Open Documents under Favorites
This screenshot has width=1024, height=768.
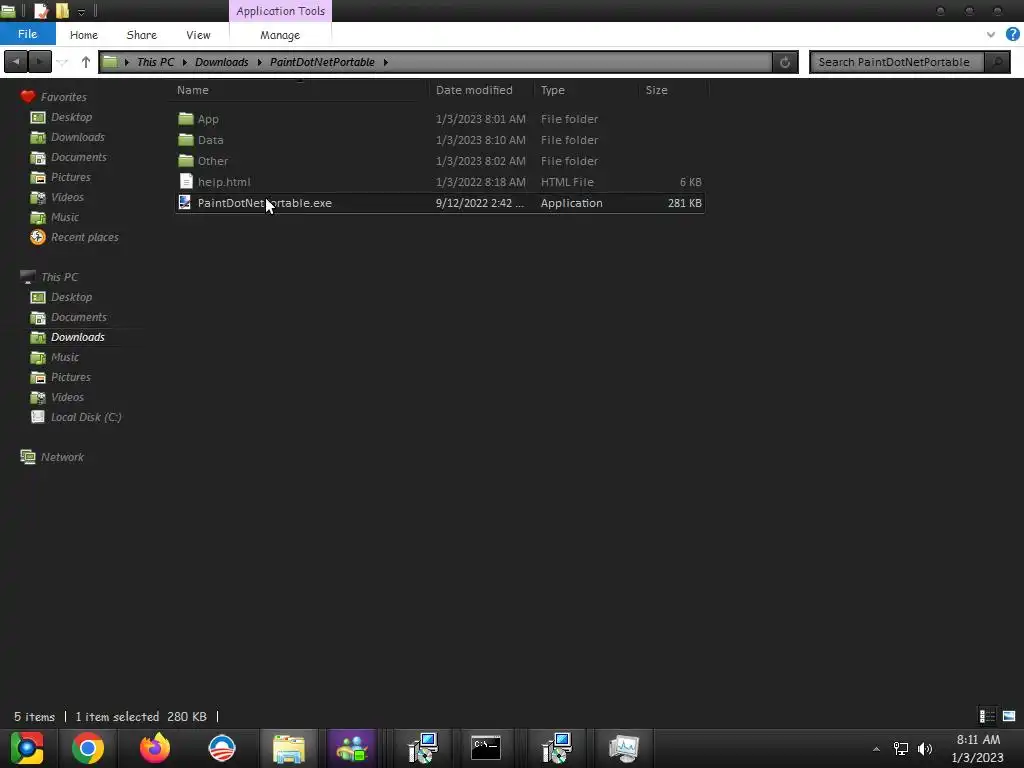(x=69, y=157)
